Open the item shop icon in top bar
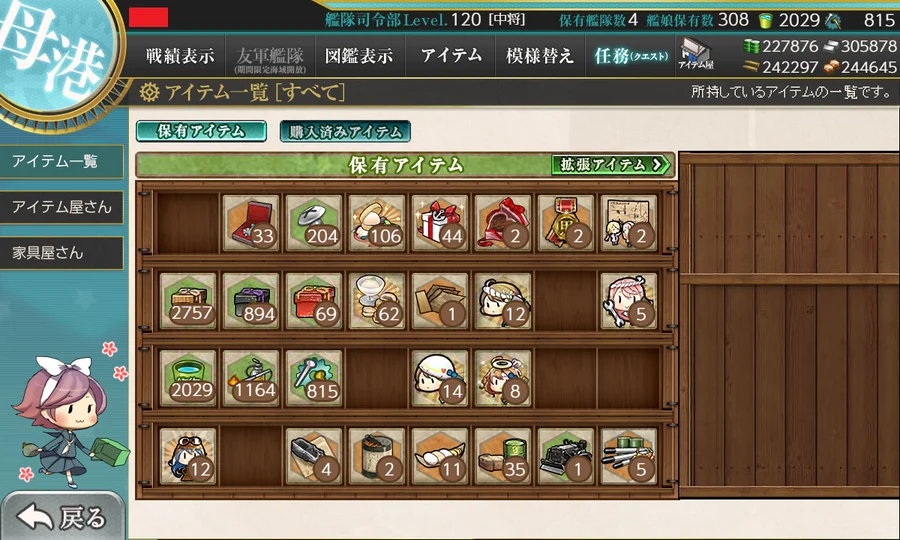 pos(695,54)
